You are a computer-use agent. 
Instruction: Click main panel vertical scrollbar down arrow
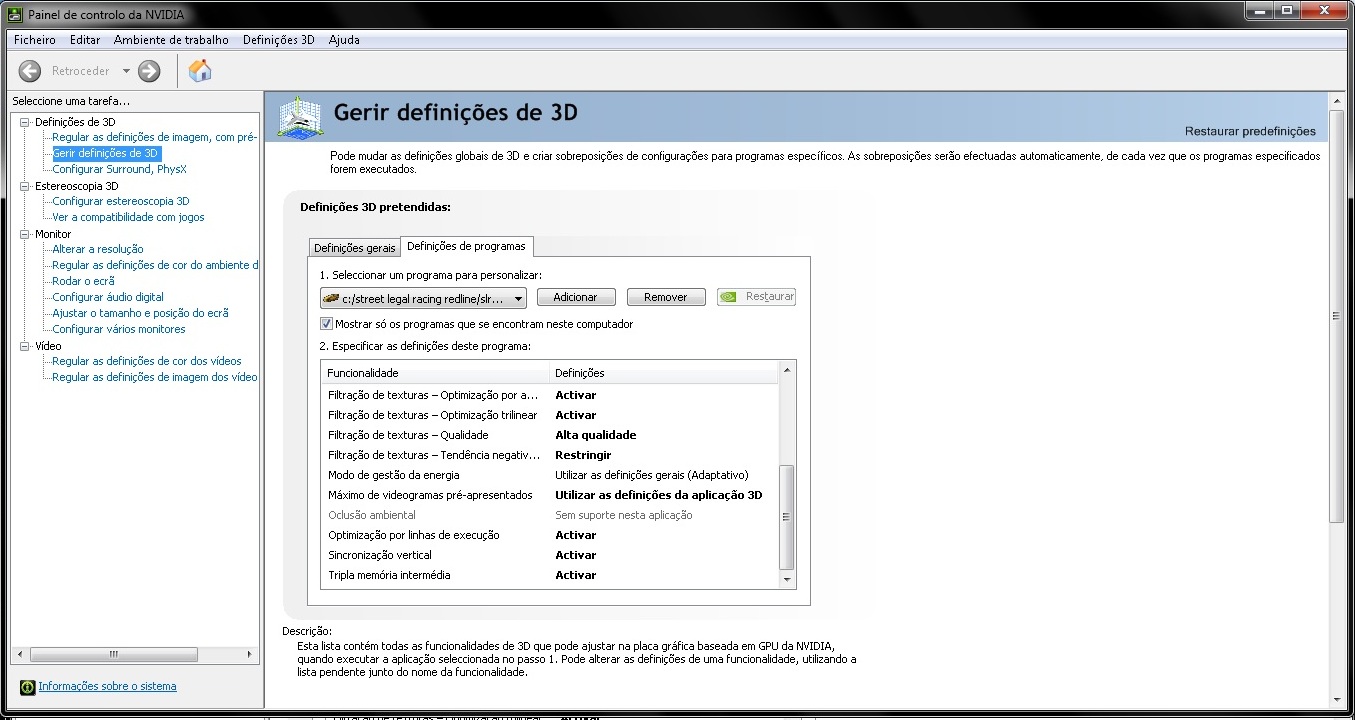pos(1336,699)
